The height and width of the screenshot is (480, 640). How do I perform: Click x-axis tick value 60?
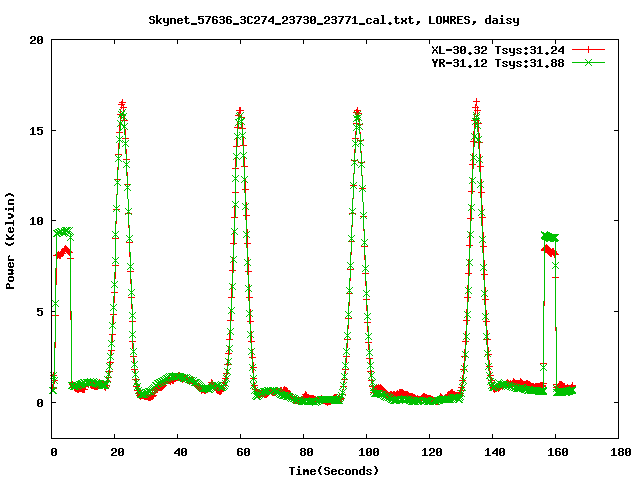point(243,452)
